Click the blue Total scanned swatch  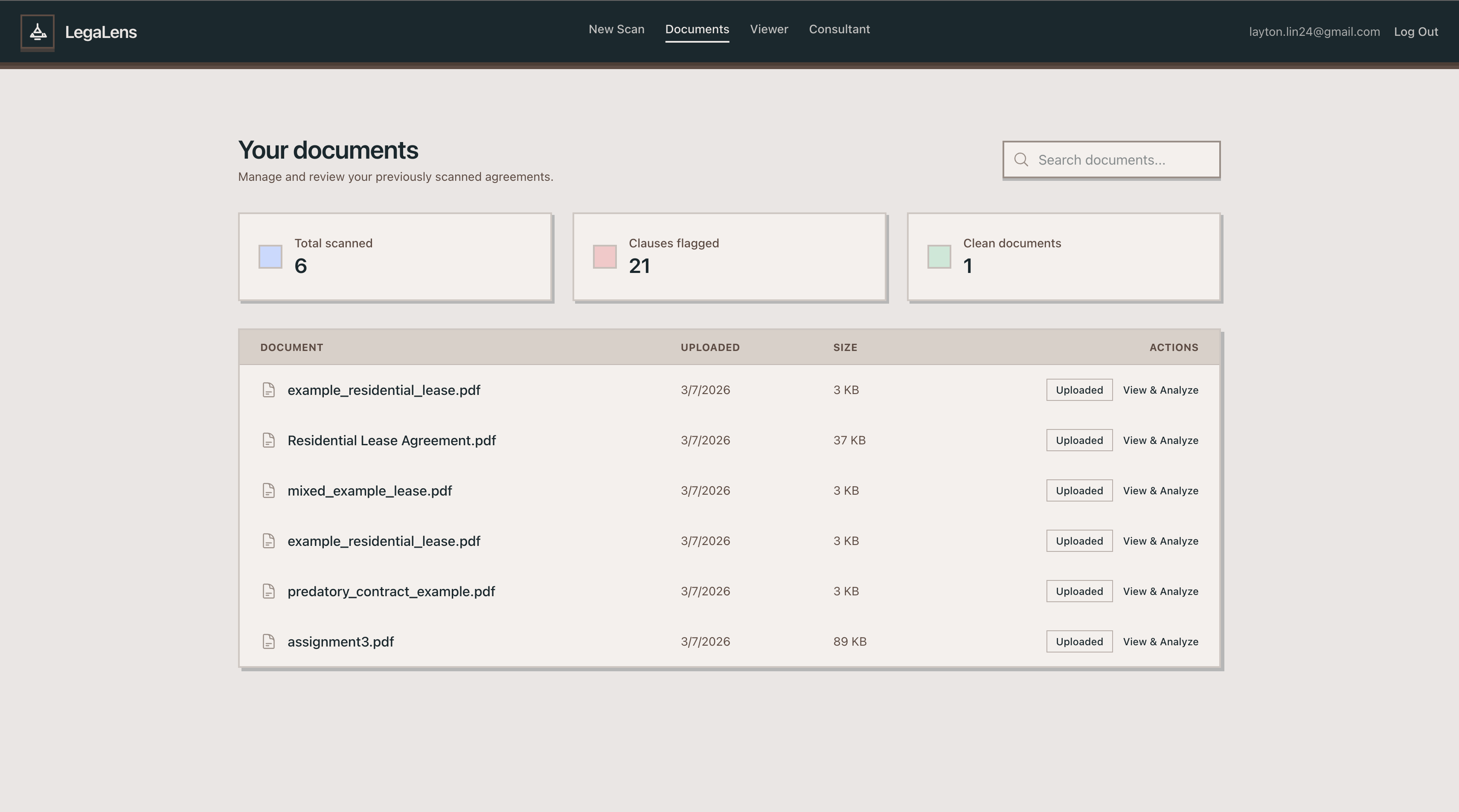[270, 257]
